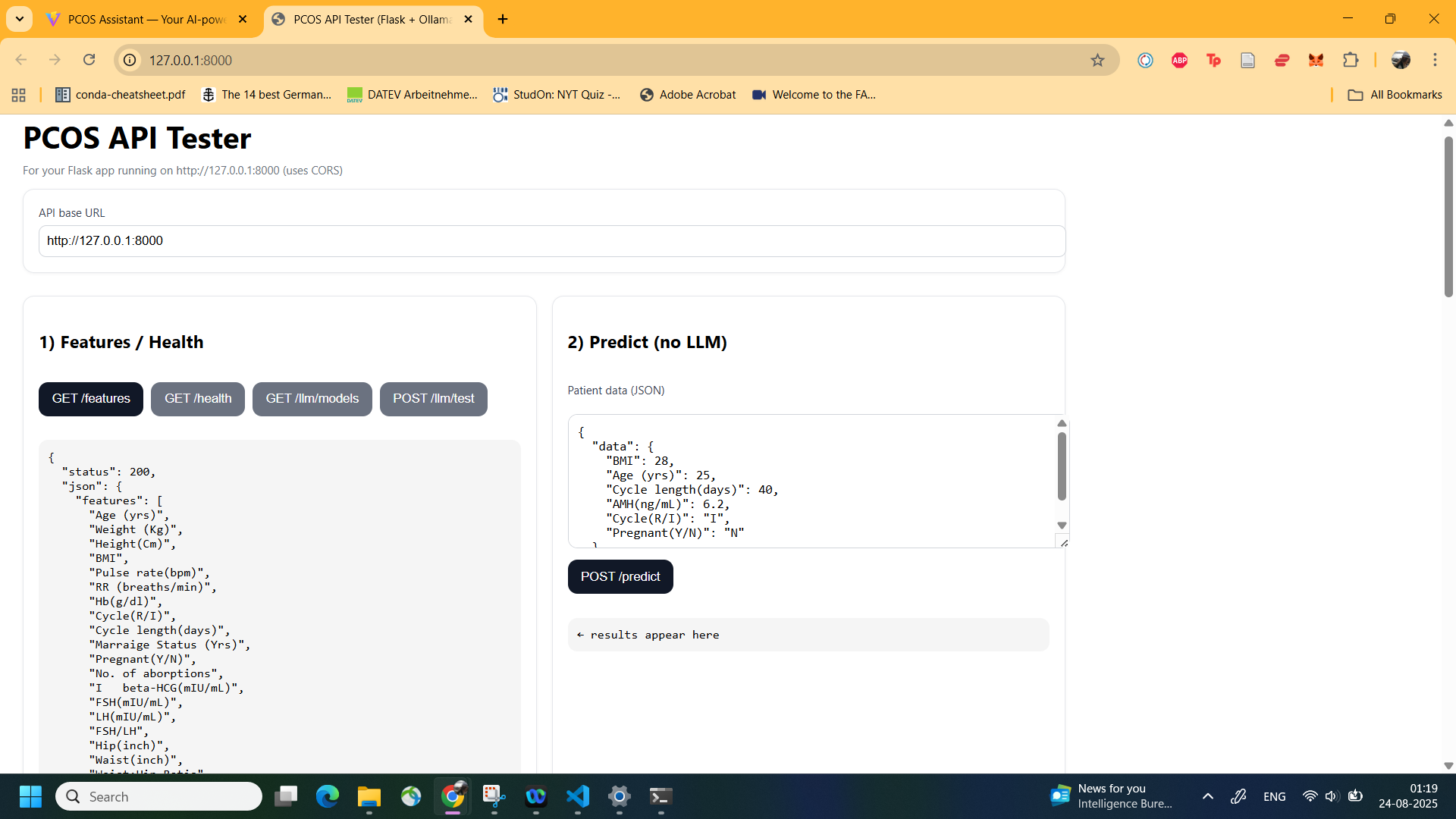Open a new browser tab
The width and height of the screenshot is (1456, 819).
pos(503,19)
